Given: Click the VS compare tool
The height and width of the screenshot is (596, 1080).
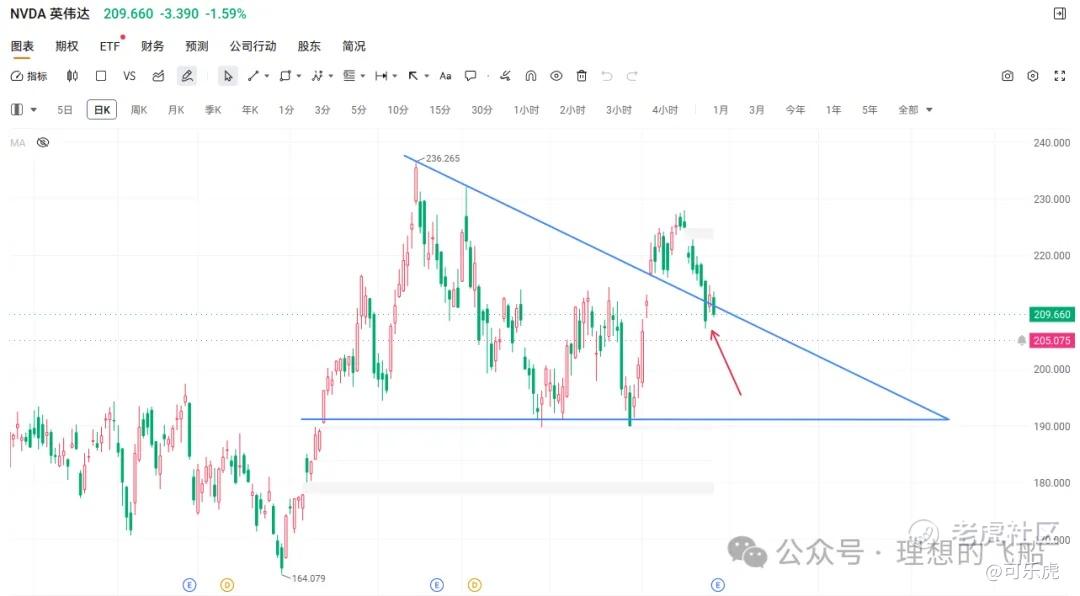Looking at the screenshot, I should (x=129, y=76).
